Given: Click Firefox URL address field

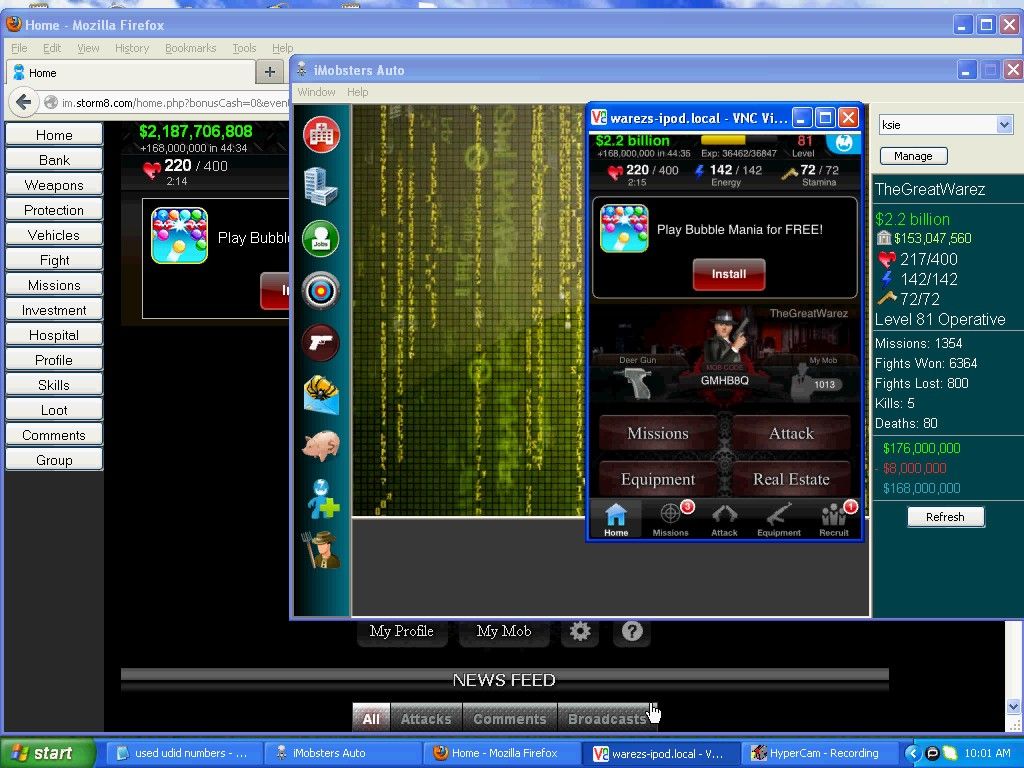Looking at the screenshot, I should [175, 103].
